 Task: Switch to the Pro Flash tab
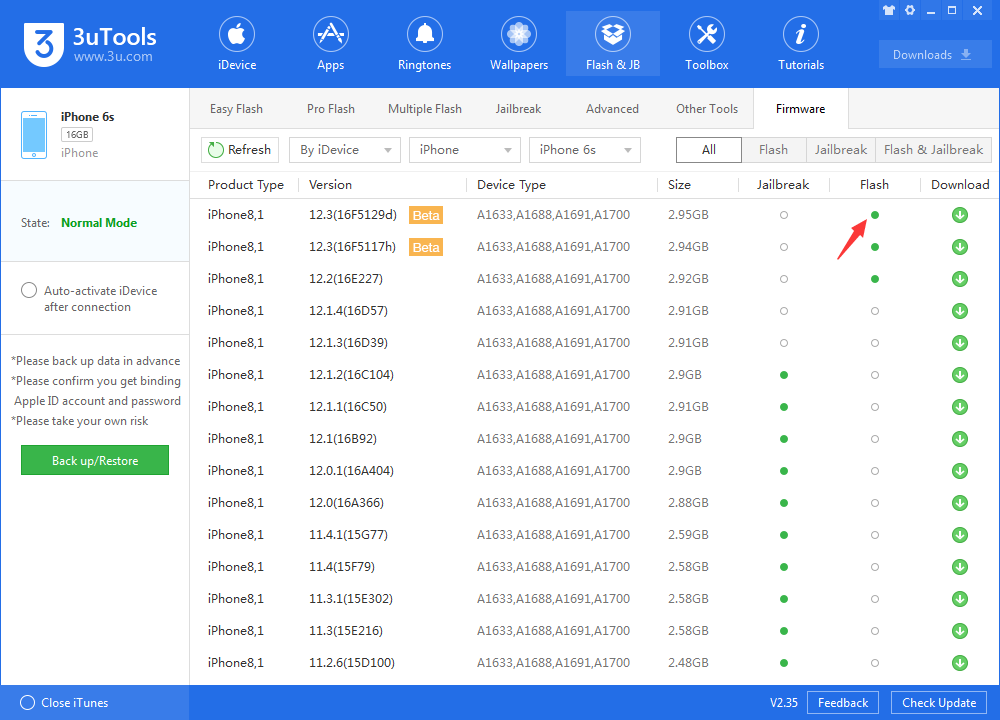(330, 108)
